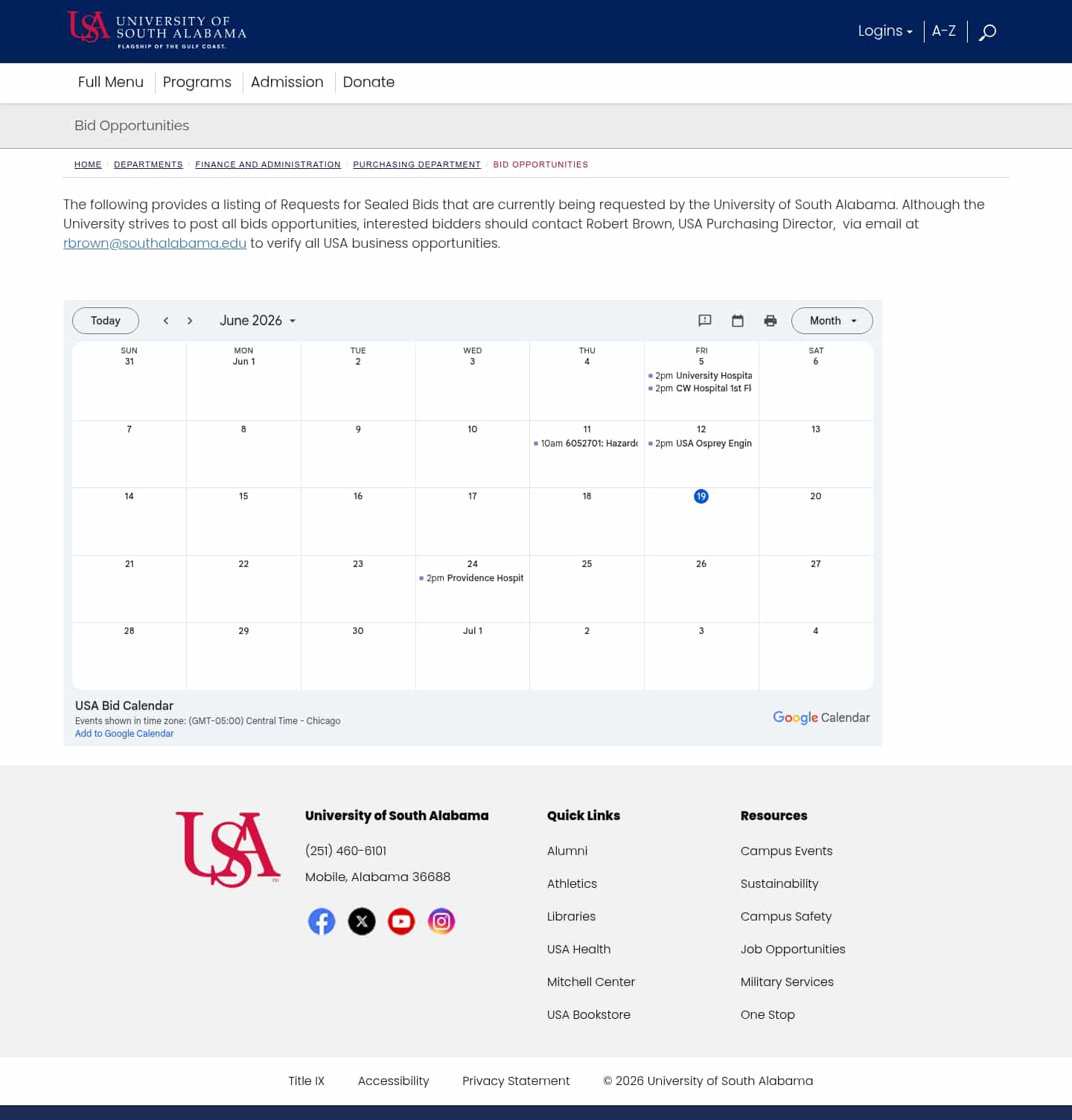
Task: Open the A-Z index link
Action: 944,31
